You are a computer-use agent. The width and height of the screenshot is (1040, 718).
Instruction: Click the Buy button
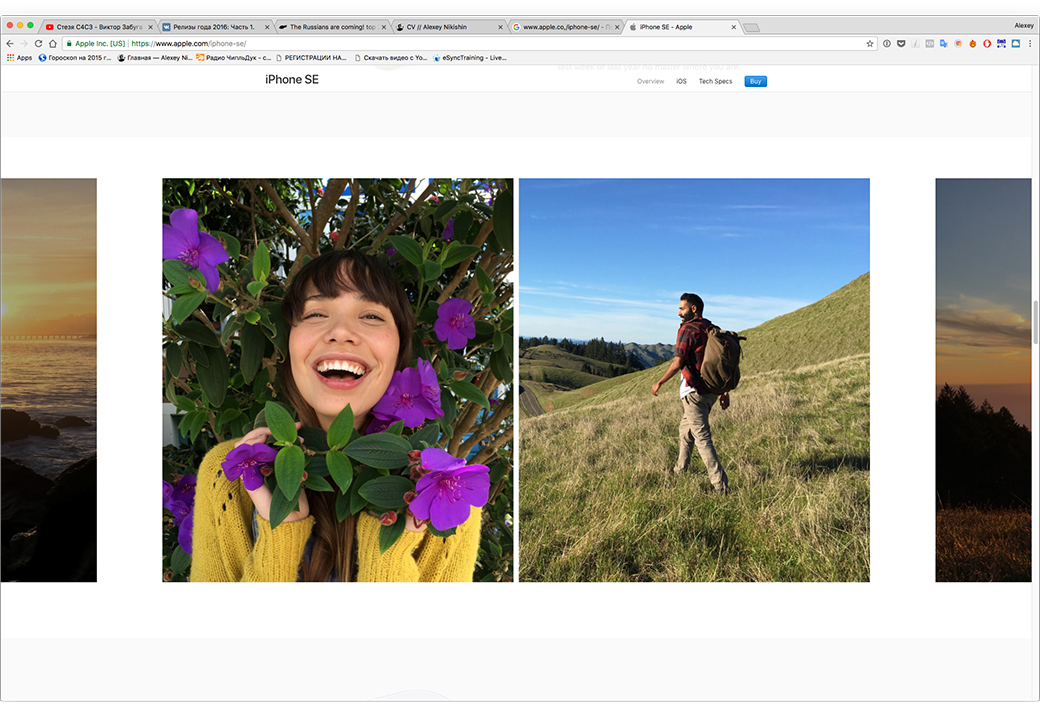click(755, 82)
